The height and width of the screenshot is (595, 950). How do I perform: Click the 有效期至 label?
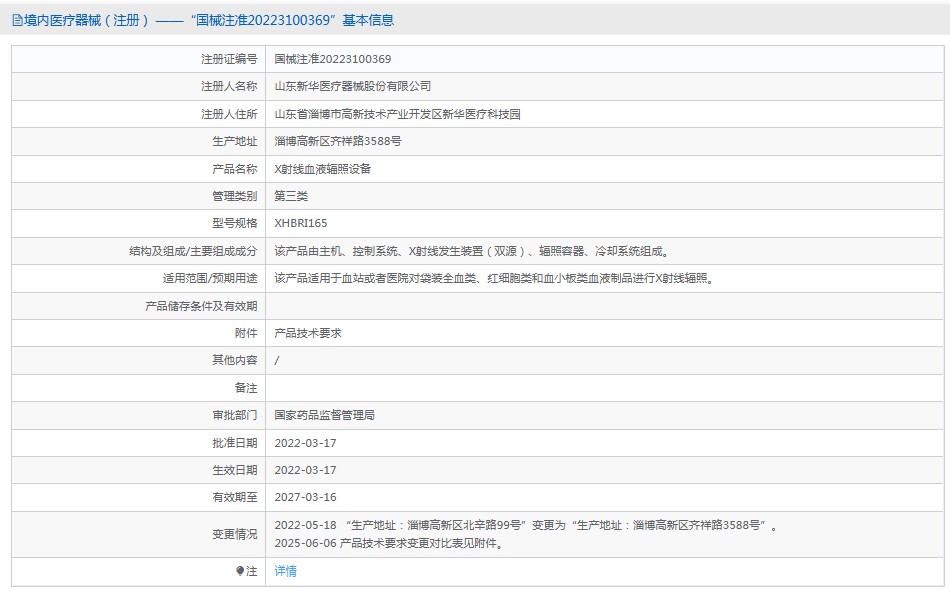tap(234, 497)
